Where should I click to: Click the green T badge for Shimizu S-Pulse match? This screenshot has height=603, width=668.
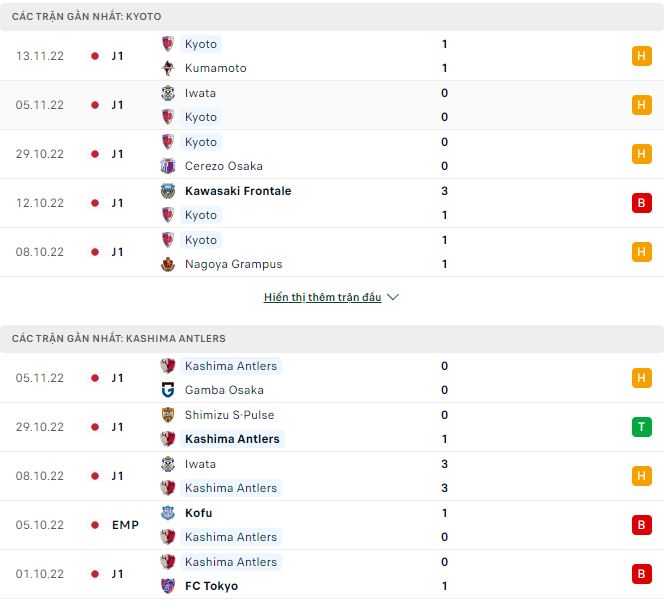pyautogui.click(x=641, y=427)
